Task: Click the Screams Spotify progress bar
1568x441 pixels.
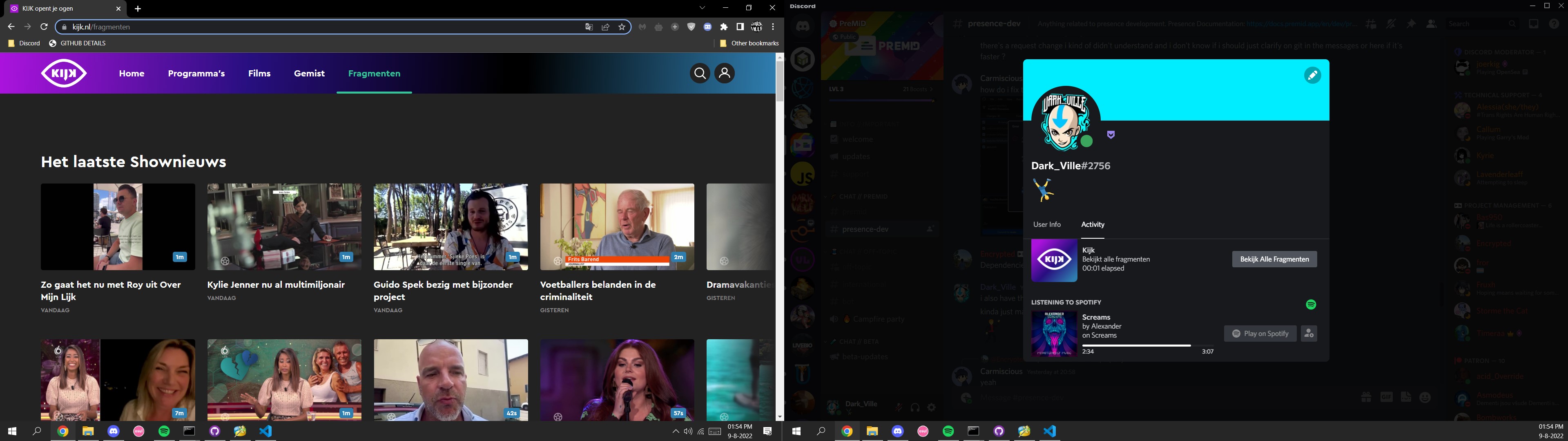Action: (x=1148, y=345)
